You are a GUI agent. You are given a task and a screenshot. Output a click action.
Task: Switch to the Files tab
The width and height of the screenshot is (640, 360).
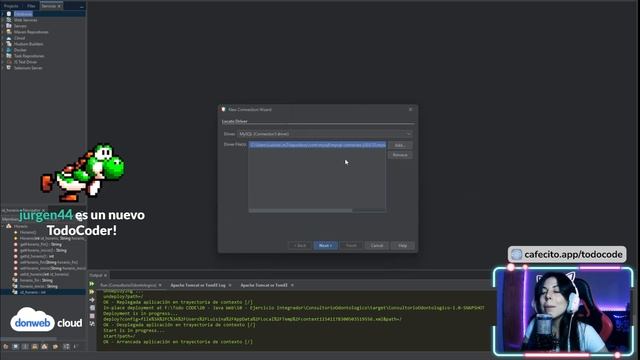tap(31, 6)
